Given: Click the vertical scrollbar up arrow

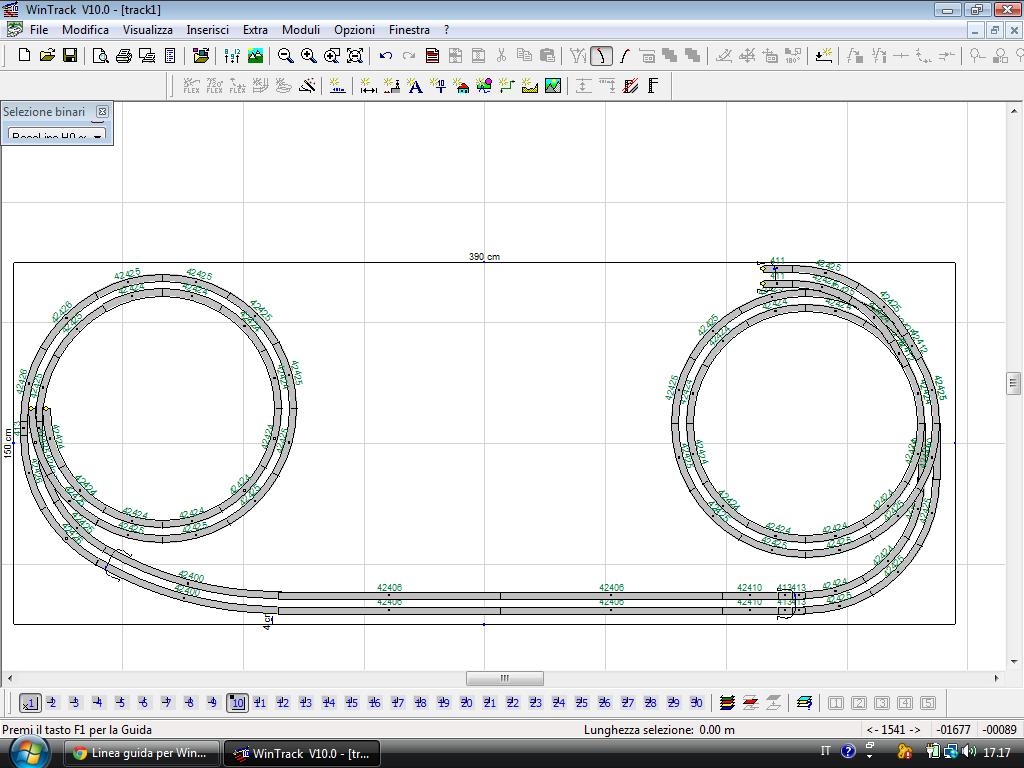Looking at the screenshot, I should point(1013,111).
